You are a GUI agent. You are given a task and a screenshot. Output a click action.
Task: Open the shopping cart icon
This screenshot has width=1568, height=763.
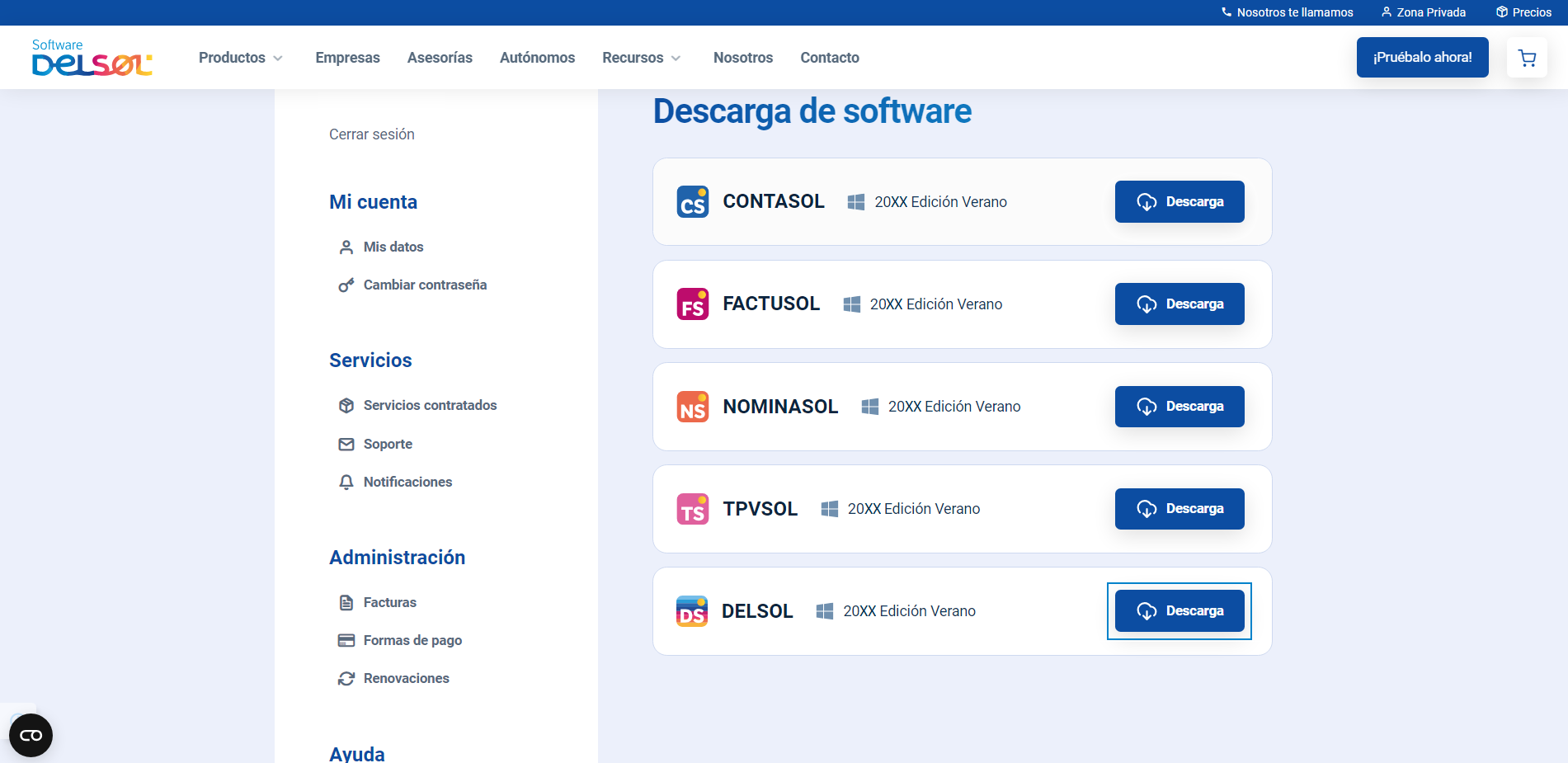click(x=1527, y=58)
